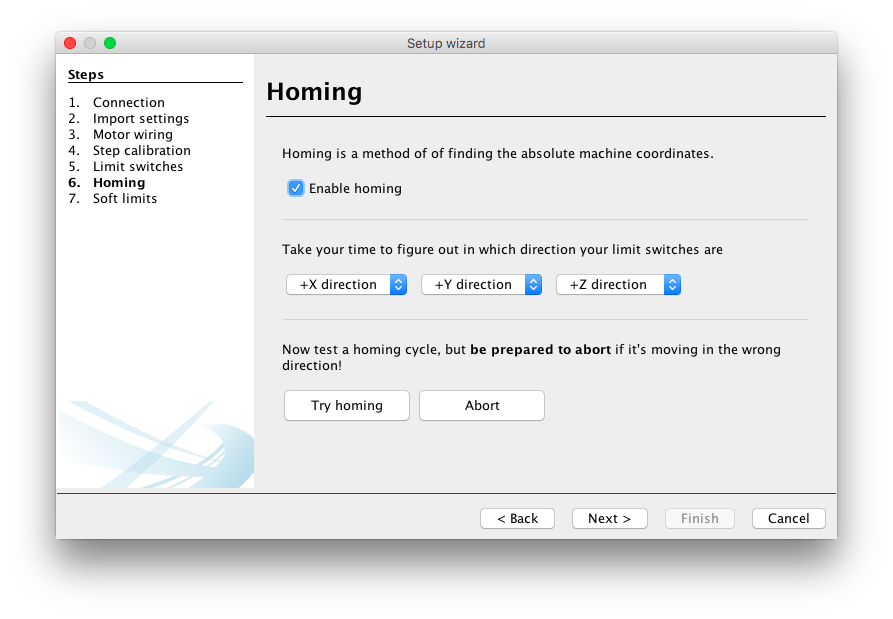Abort the homing cycle
The image size is (893, 619).
[x=481, y=405]
